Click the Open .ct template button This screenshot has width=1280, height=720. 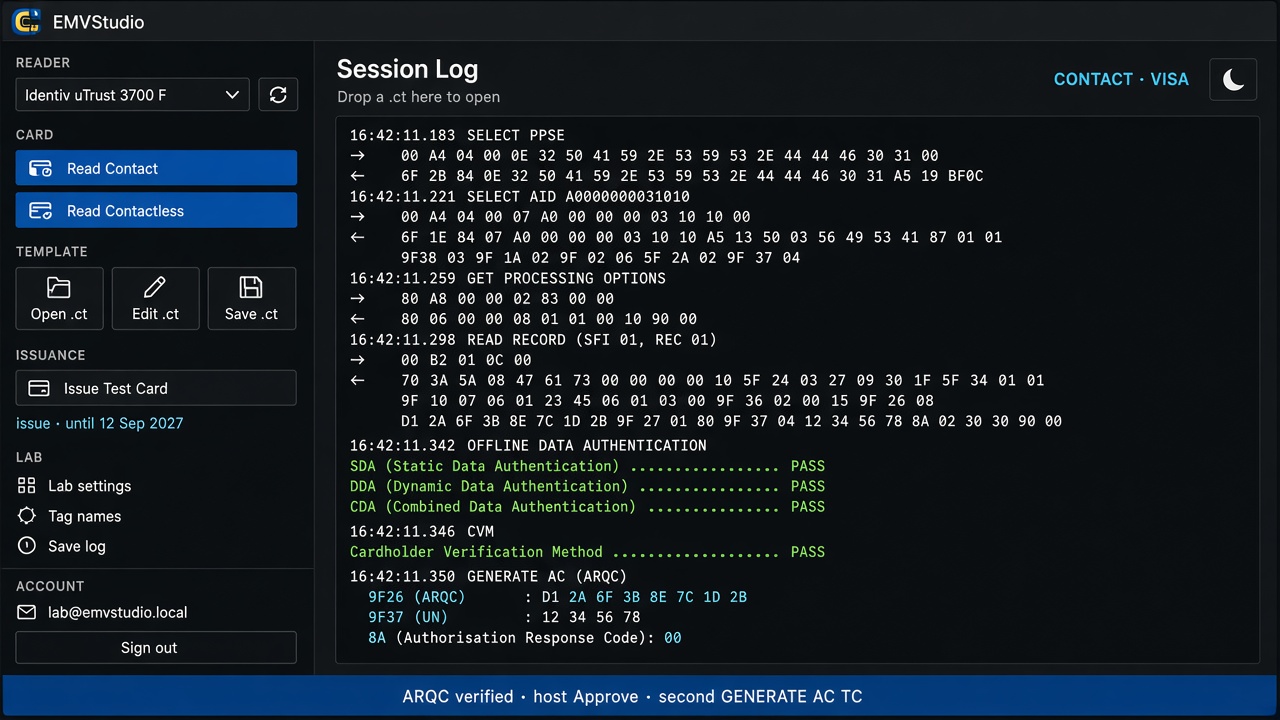tap(59, 298)
